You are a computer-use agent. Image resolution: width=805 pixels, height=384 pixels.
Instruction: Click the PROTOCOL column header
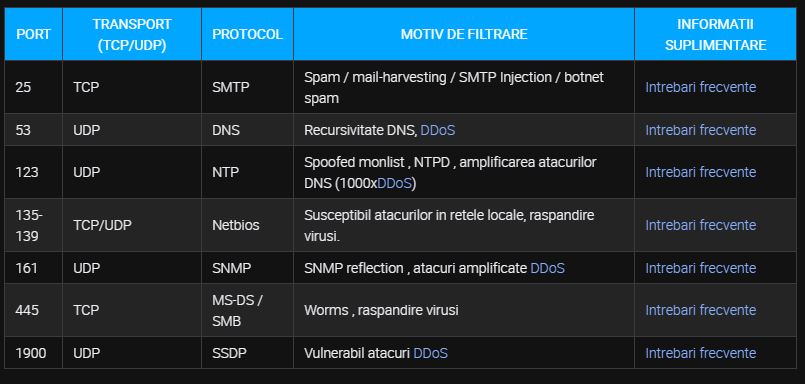coord(247,34)
